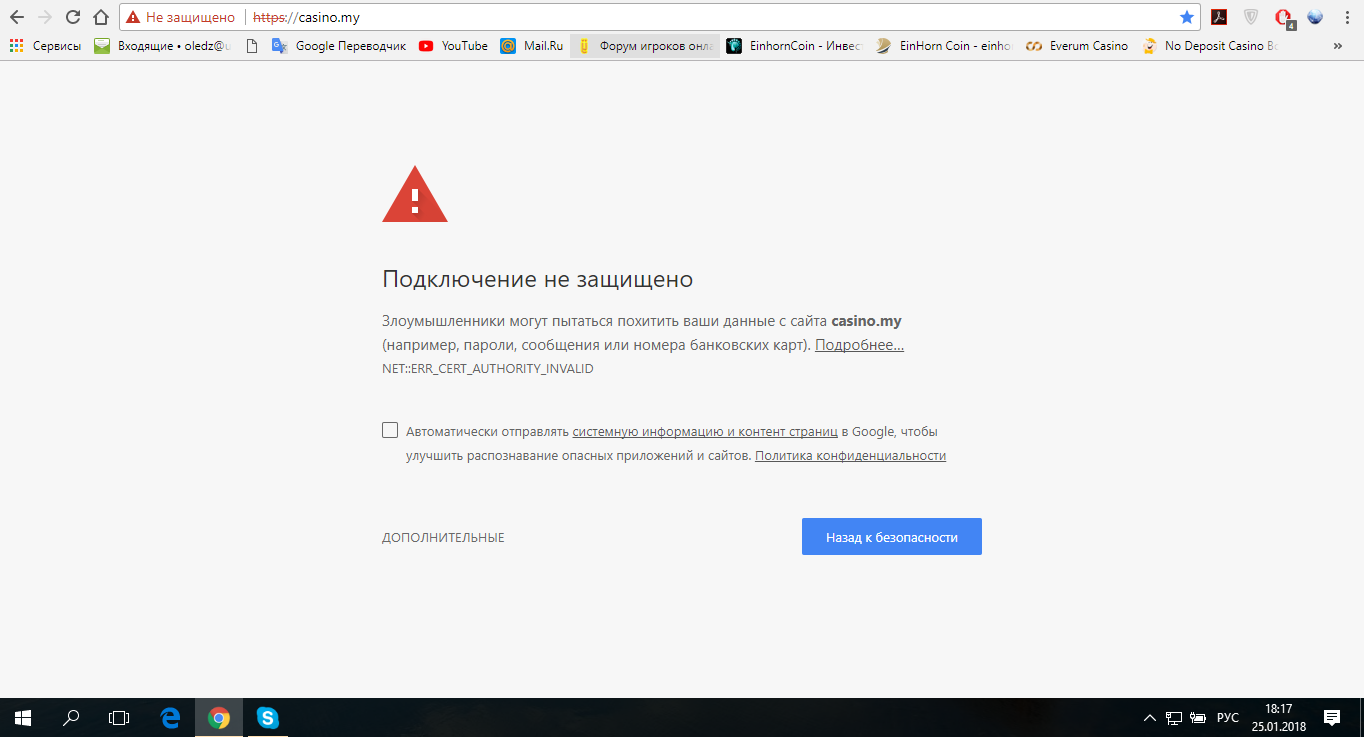The image size is (1364, 737).
Task: Open the Подробнее link
Action: 858,344
